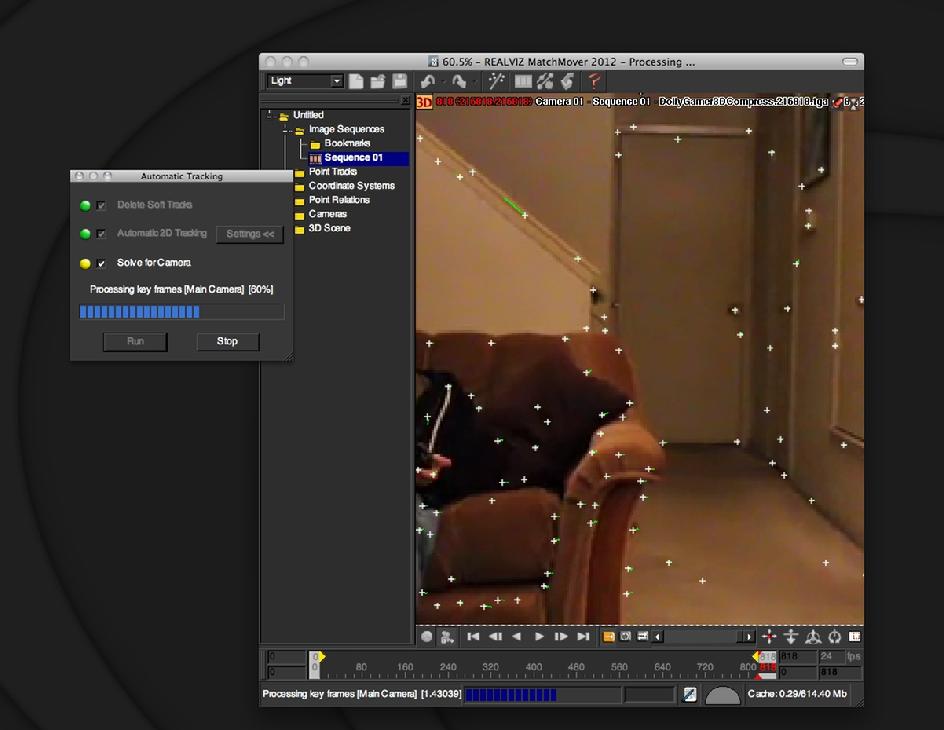944x730 pixels.
Task: Click left arrow of the playback speed scrollbar
Action: (658, 637)
